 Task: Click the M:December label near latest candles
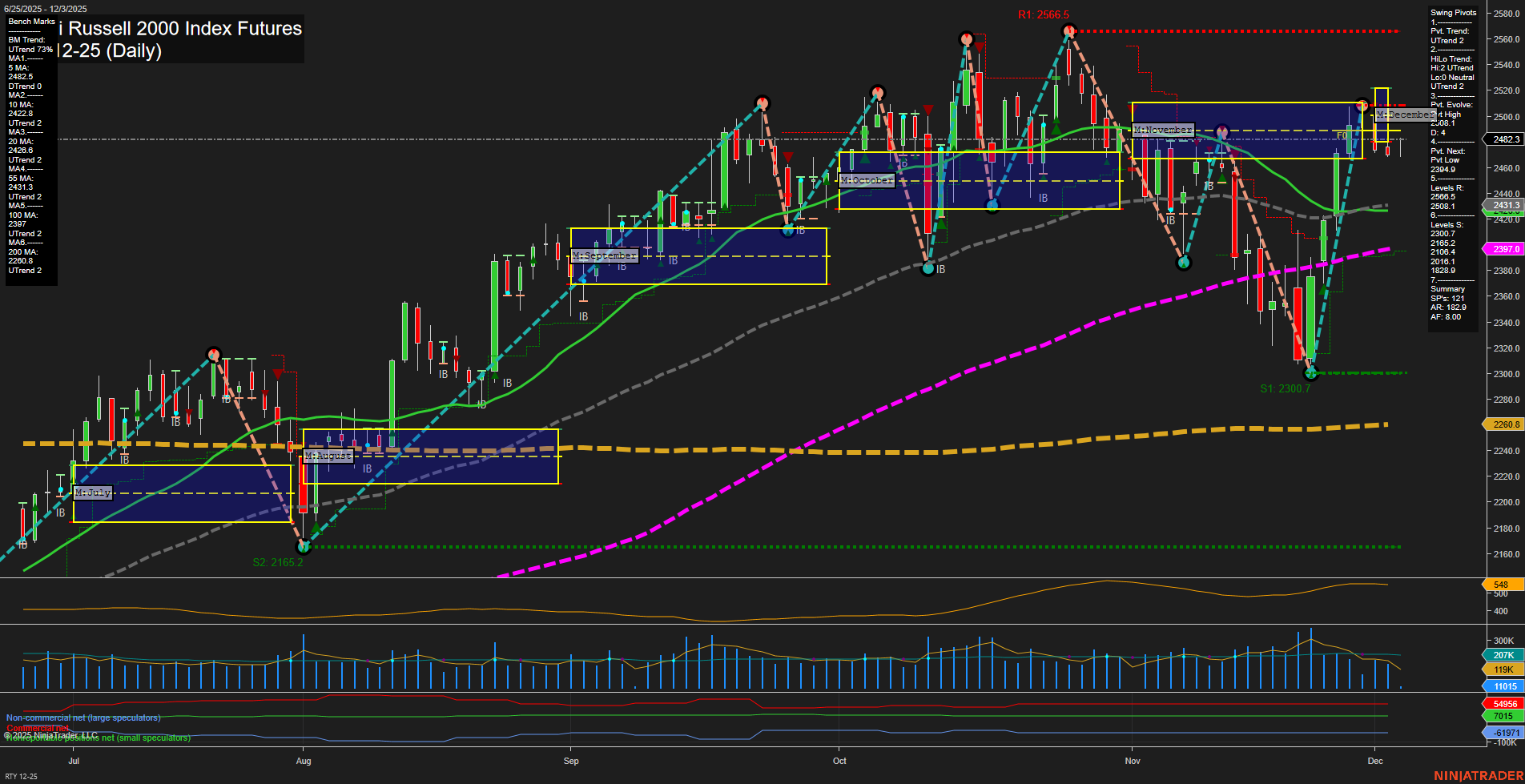[x=1405, y=115]
